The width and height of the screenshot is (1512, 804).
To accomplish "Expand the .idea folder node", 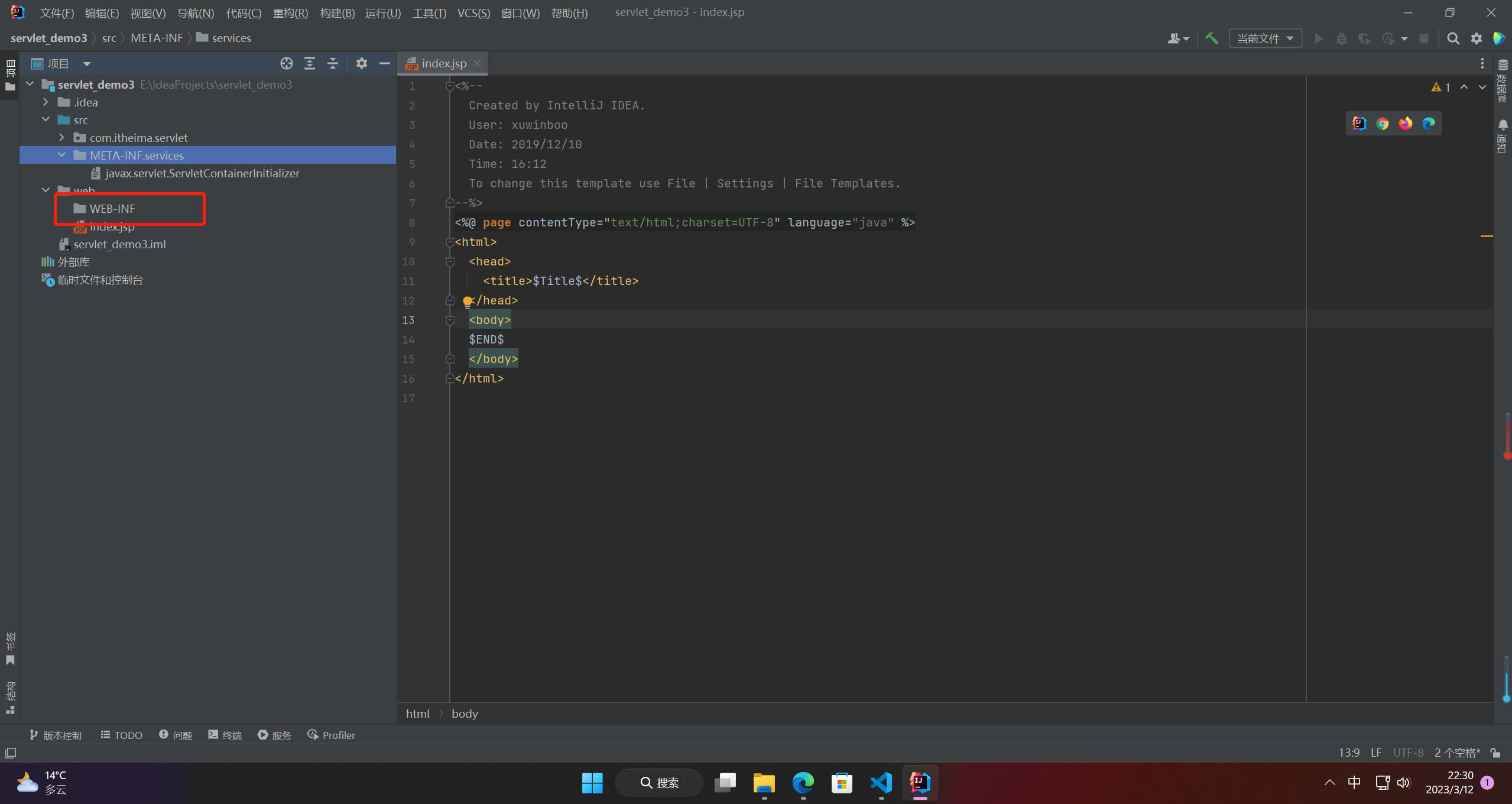I will click(x=46, y=102).
